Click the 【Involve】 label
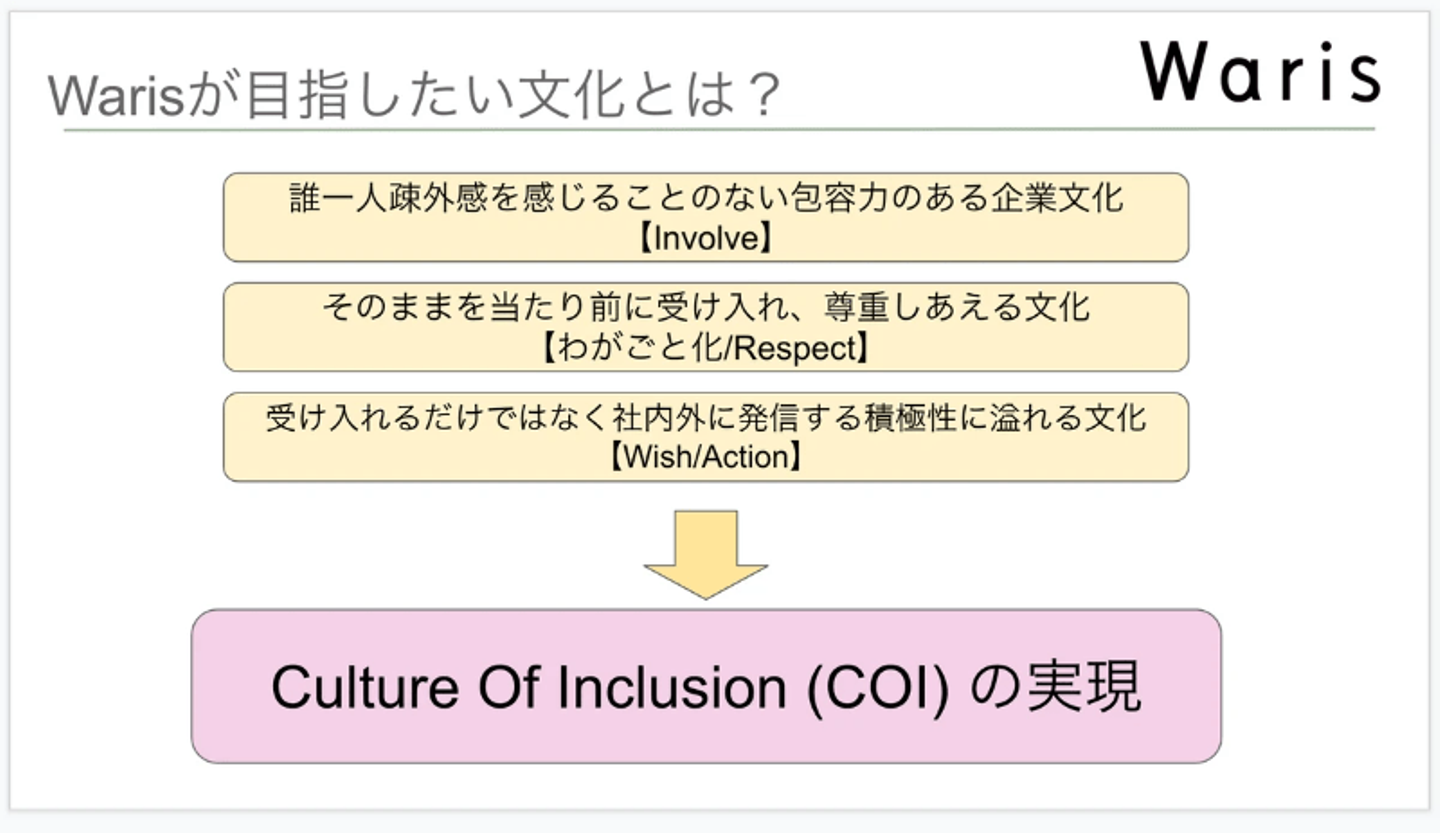Screen dimensions: 1440x833 [x=706, y=238]
